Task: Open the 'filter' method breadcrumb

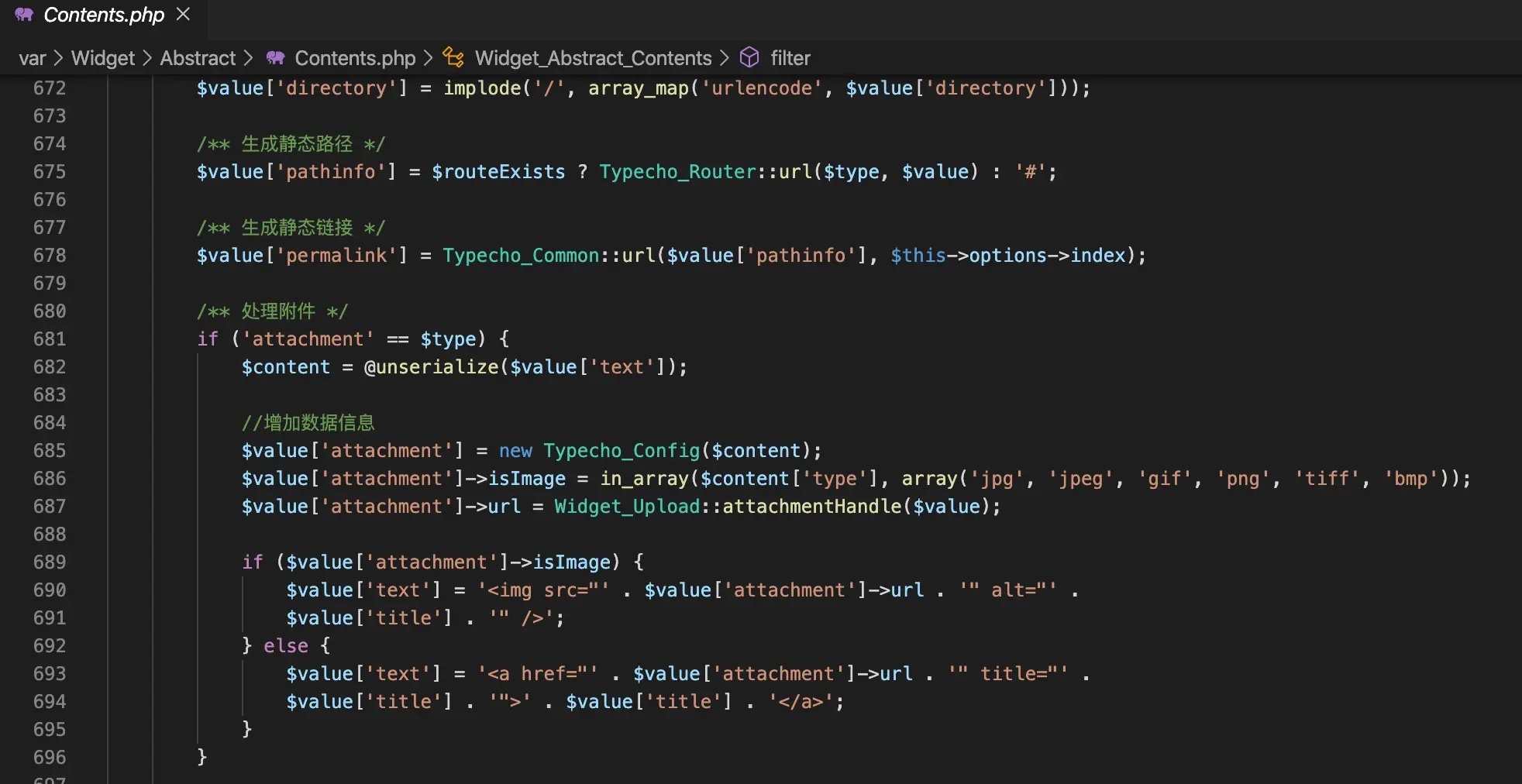Action: 790,58
